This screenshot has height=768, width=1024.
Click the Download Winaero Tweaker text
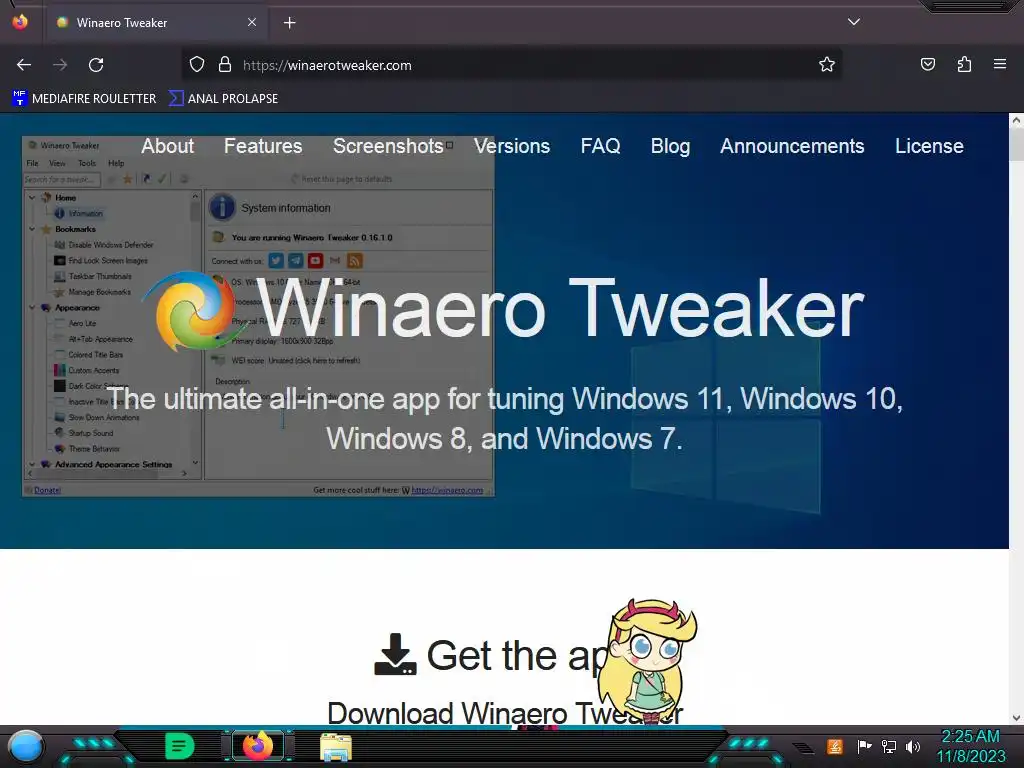(505, 713)
